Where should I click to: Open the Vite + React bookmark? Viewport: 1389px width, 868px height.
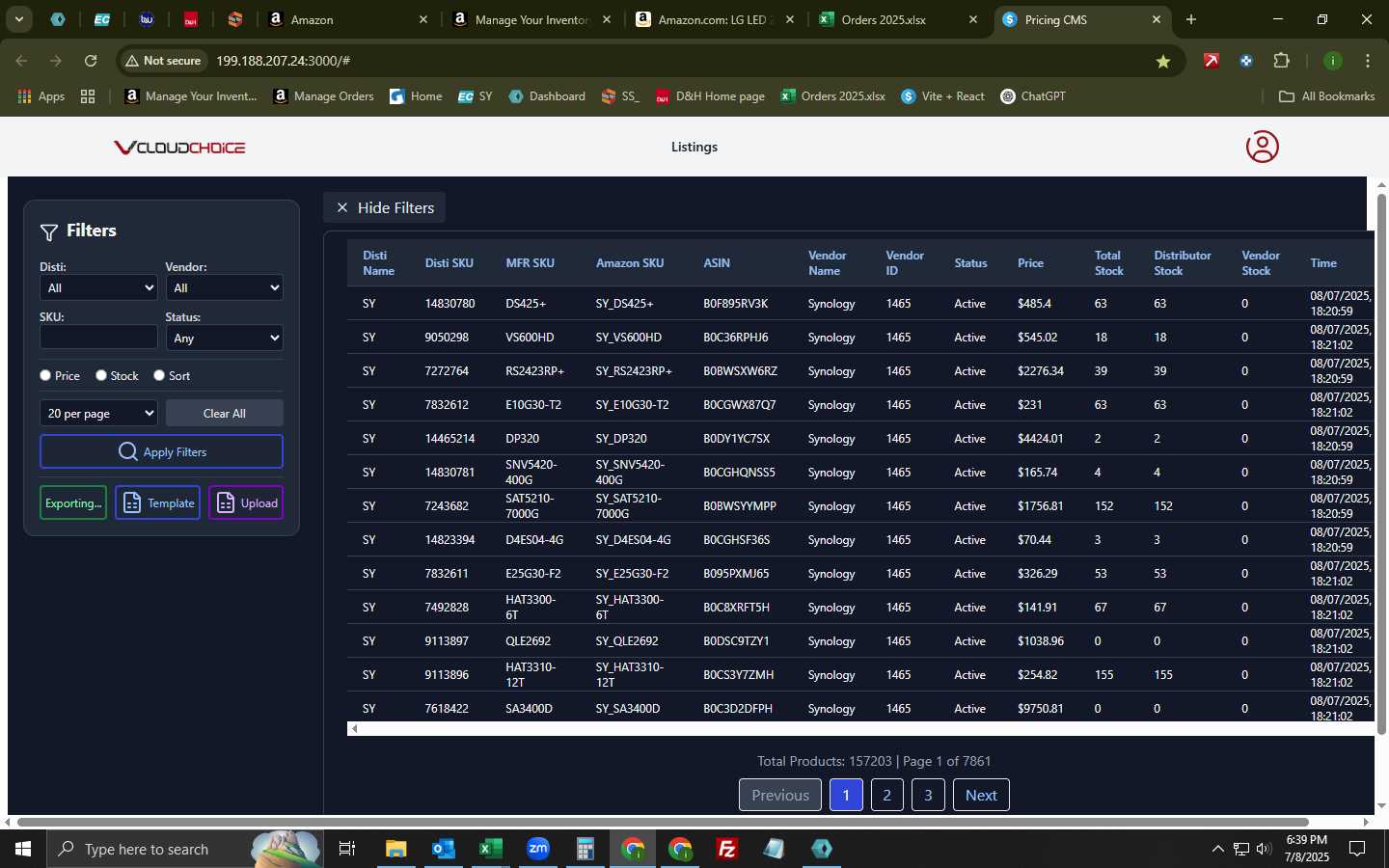[942, 96]
